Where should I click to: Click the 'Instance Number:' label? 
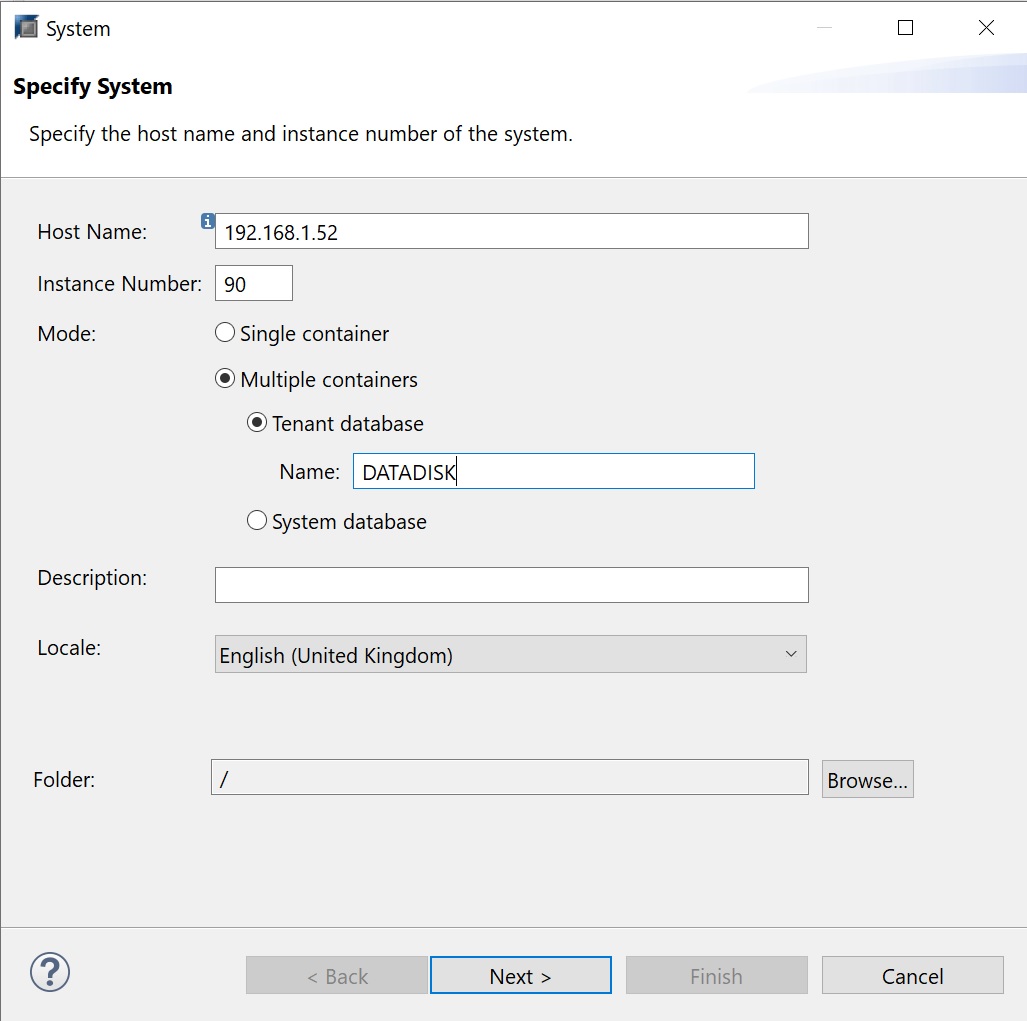(x=119, y=284)
